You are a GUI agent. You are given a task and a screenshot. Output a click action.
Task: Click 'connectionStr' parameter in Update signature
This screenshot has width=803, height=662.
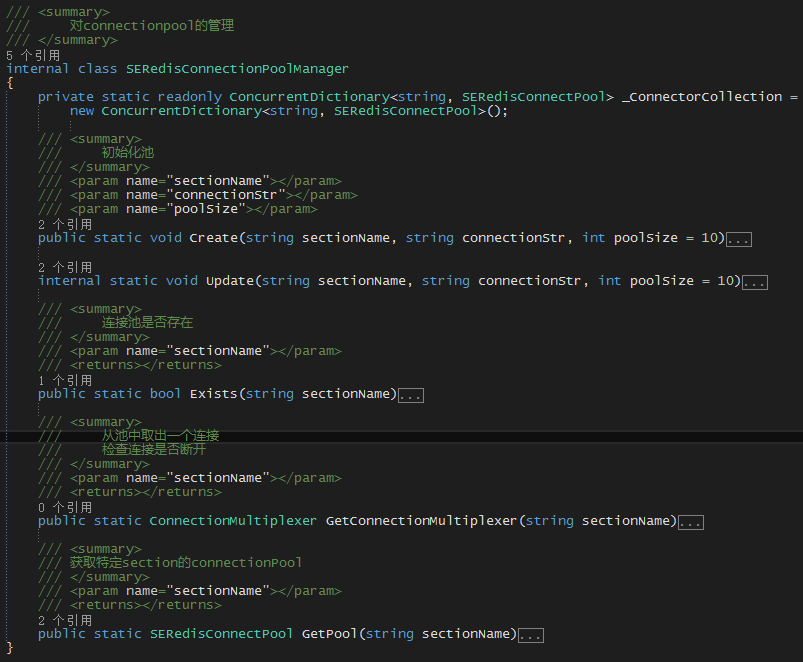click(x=530, y=281)
